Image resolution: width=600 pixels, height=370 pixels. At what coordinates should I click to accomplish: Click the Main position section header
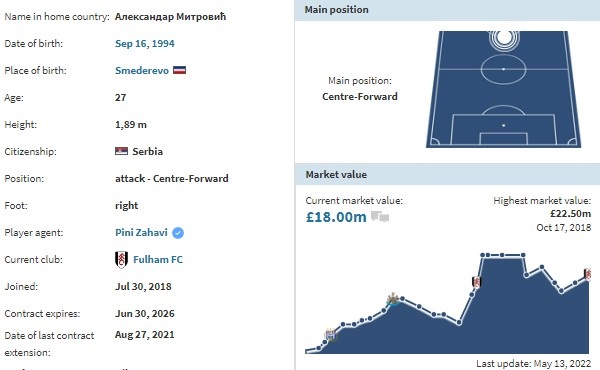(x=447, y=10)
